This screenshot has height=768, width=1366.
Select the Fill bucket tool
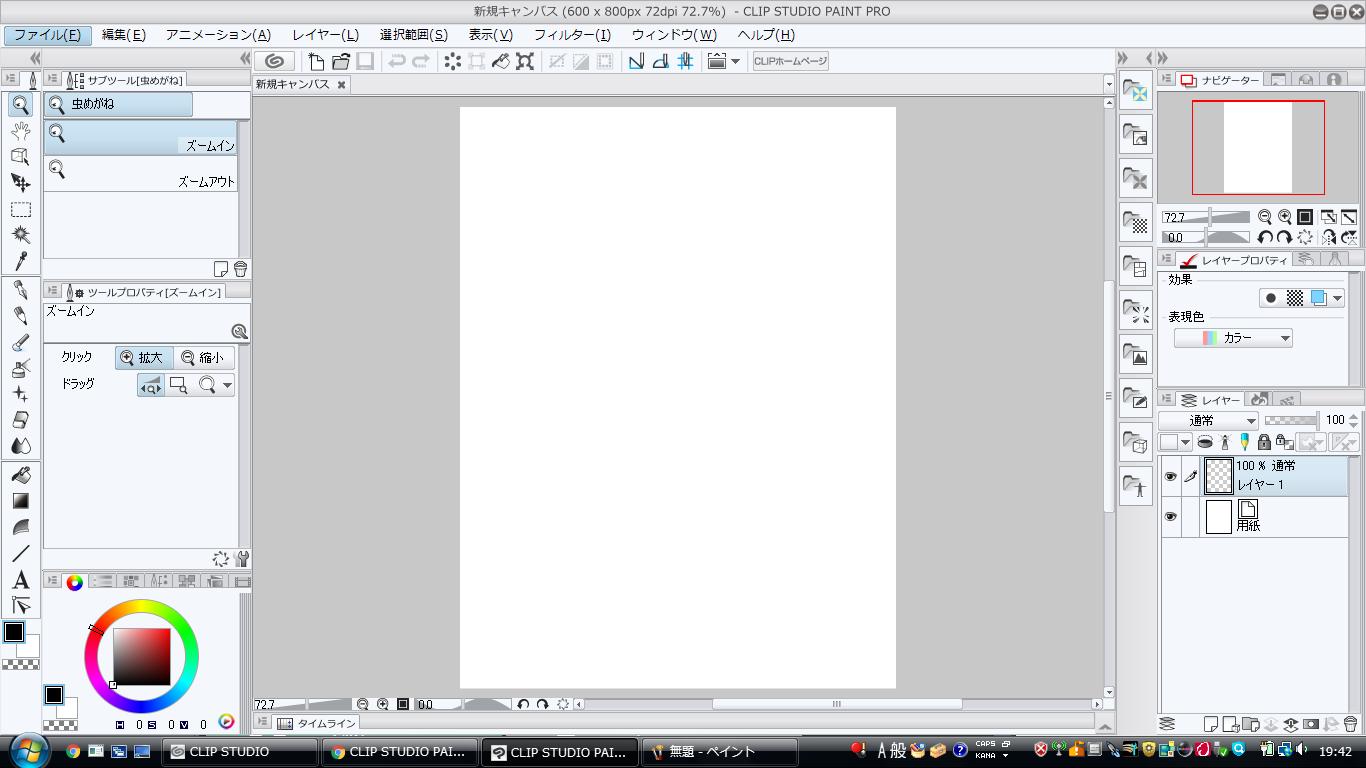[20, 475]
